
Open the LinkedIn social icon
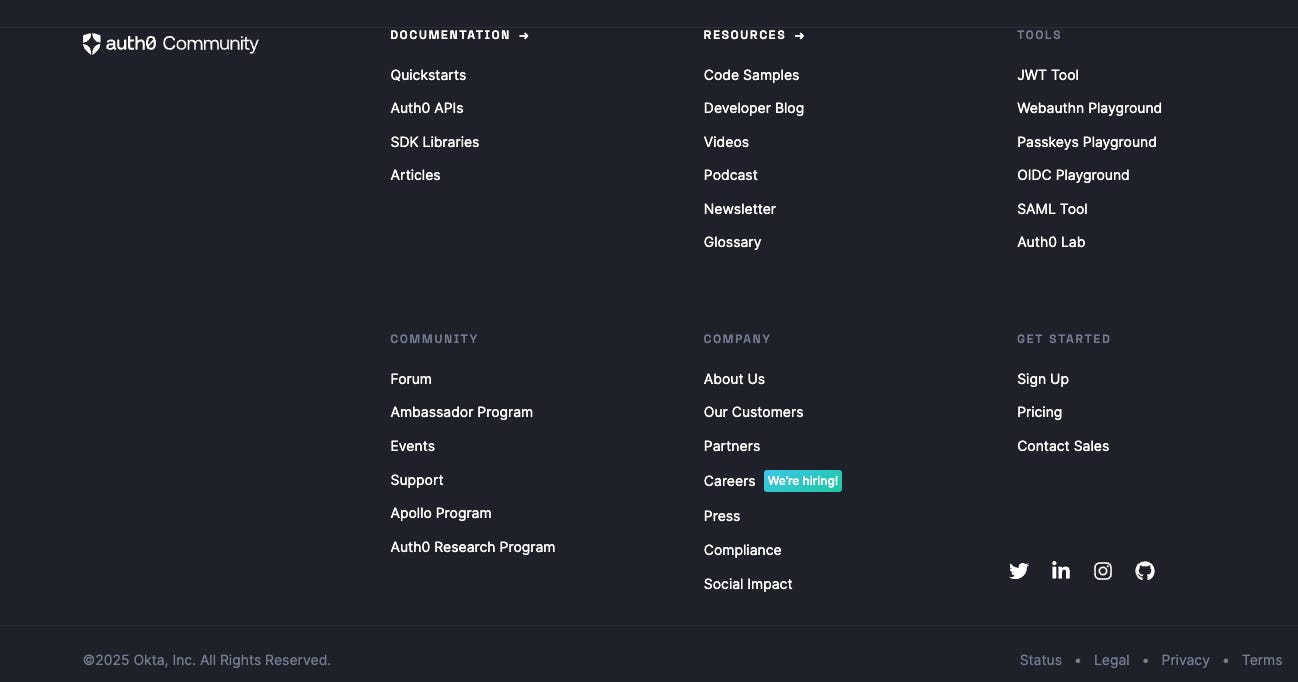tap(1061, 571)
